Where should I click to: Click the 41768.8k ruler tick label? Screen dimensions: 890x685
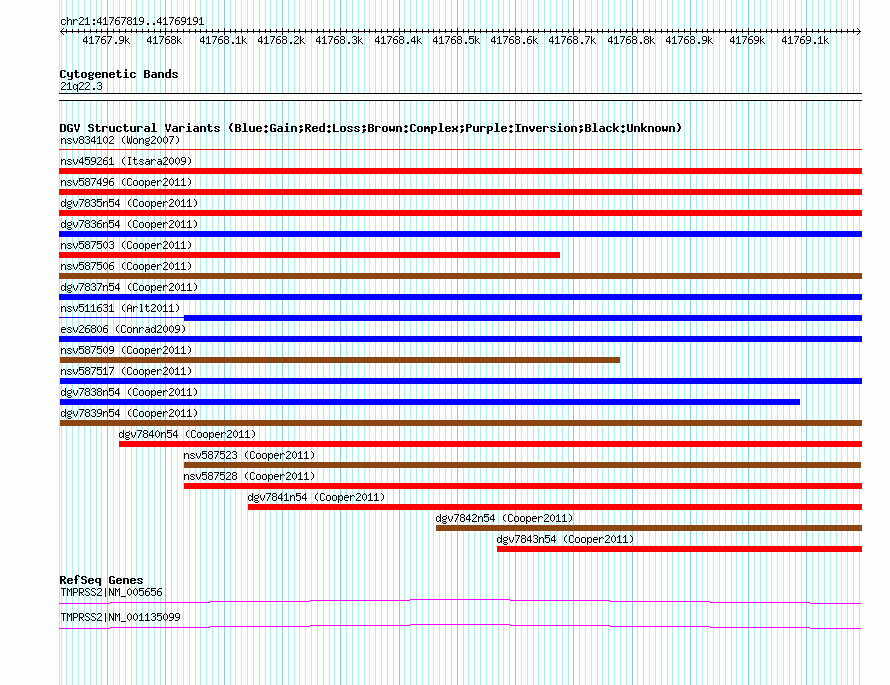631,41
